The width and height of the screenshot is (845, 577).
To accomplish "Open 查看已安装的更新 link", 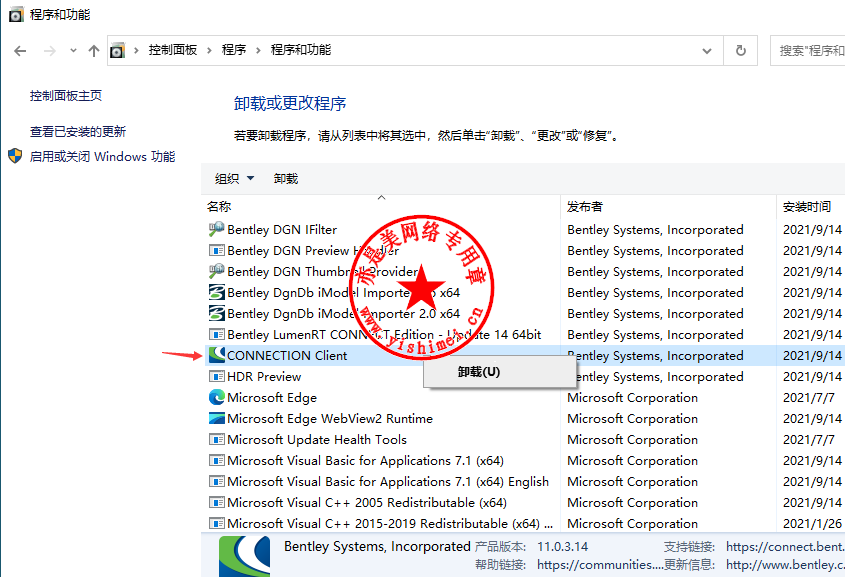I will point(78,131).
